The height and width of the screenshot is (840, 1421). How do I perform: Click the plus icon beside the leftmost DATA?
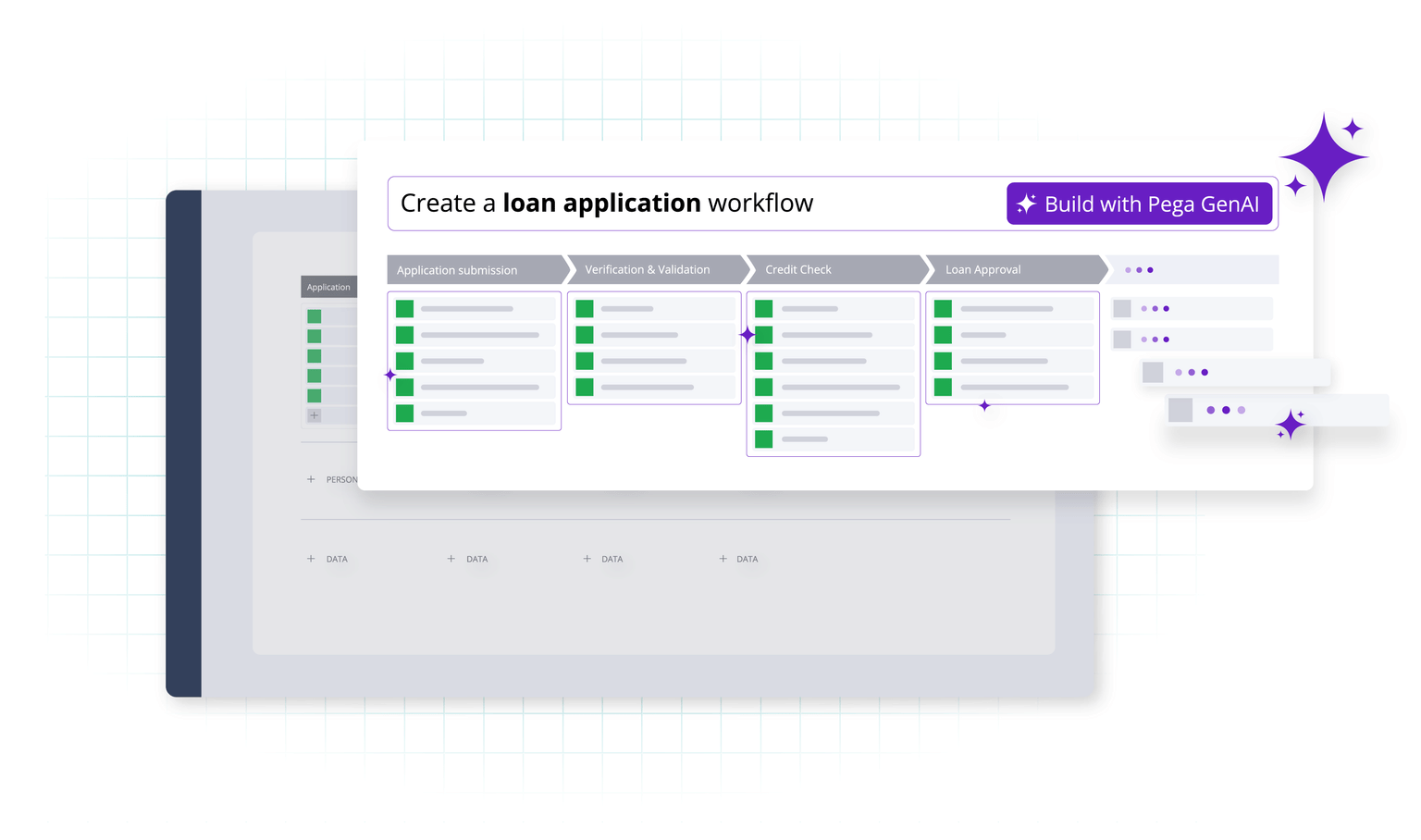click(x=311, y=559)
